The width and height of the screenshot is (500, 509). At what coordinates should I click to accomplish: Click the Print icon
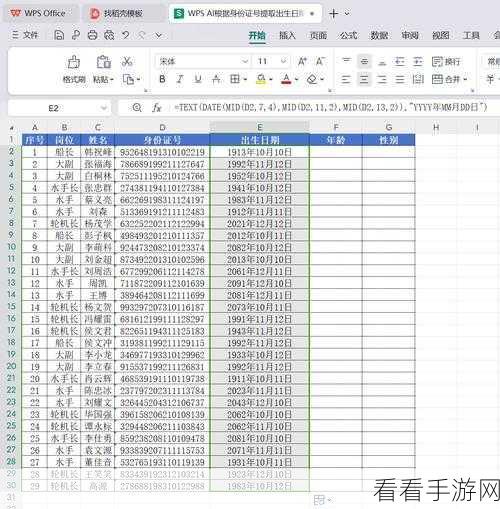[92, 35]
